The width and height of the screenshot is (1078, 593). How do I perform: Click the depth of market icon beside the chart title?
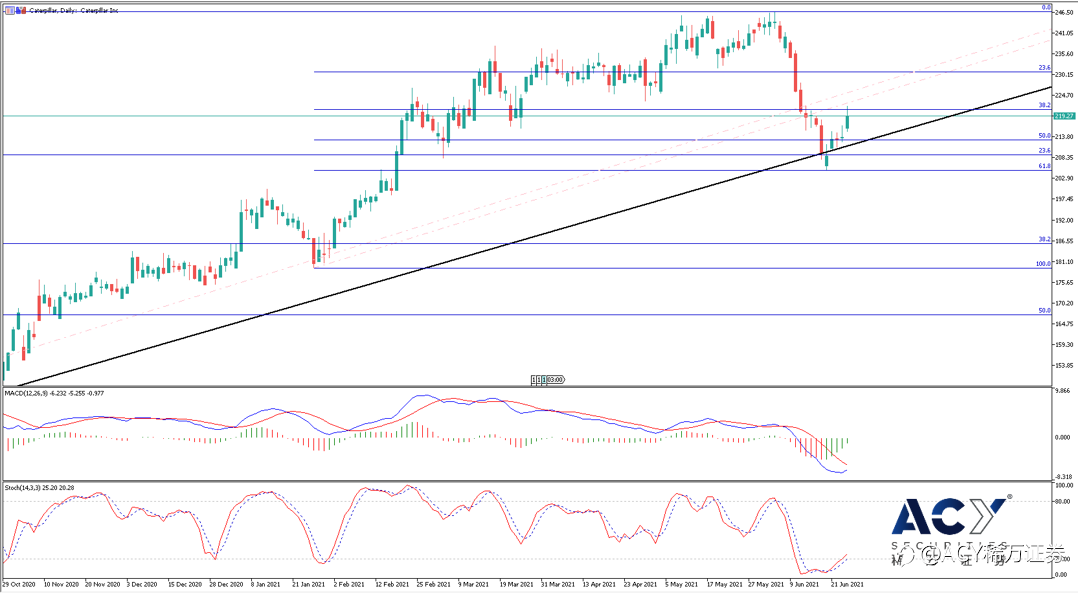(x=20, y=10)
